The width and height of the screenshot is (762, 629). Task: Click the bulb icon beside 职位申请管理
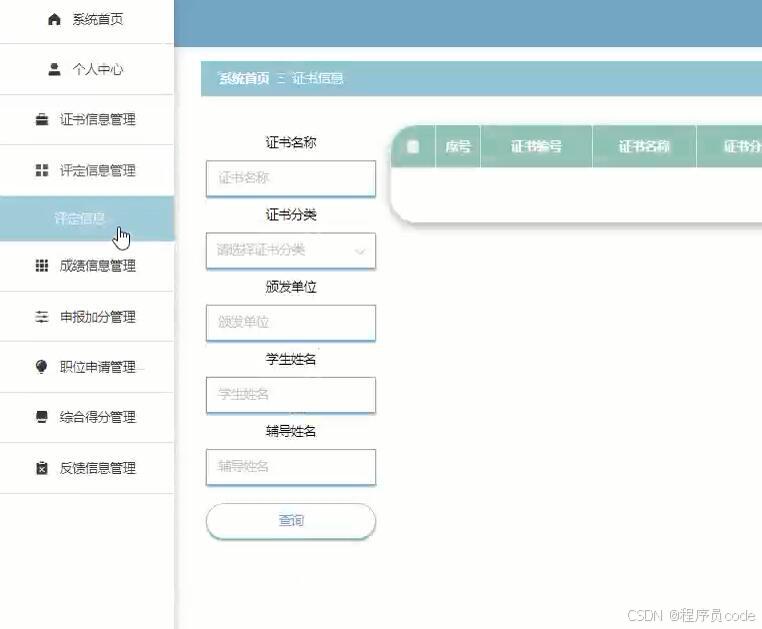click(42, 367)
